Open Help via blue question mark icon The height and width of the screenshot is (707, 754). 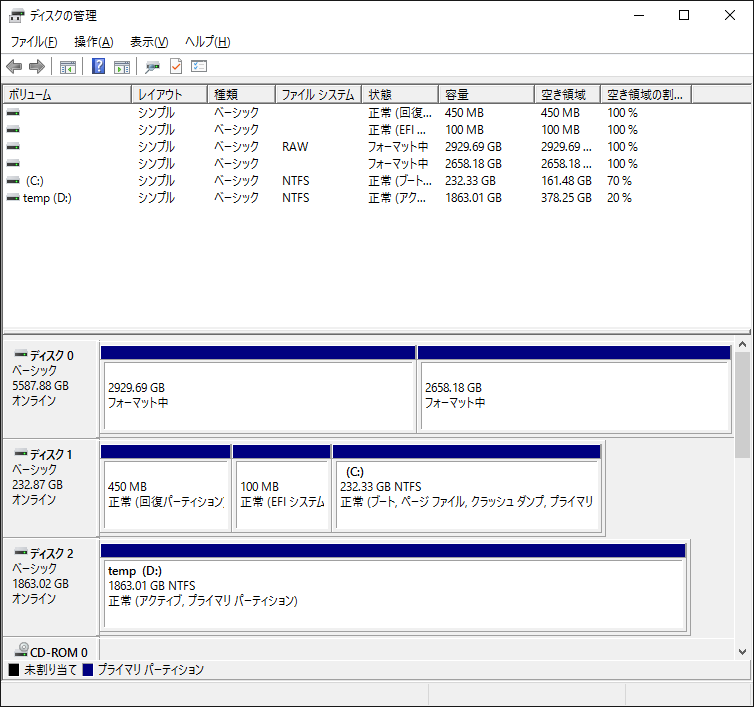pos(98,67)
